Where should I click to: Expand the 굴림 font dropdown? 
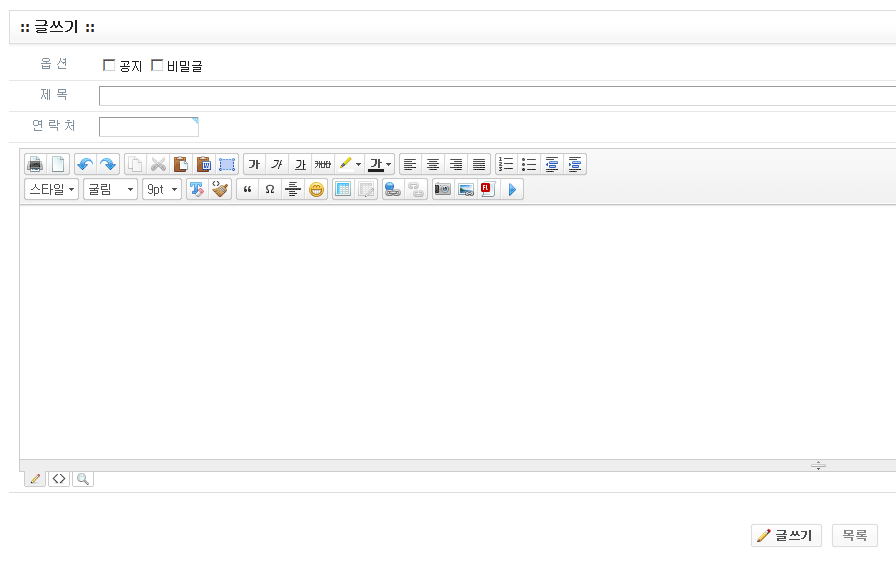click(x=110, y=189)
